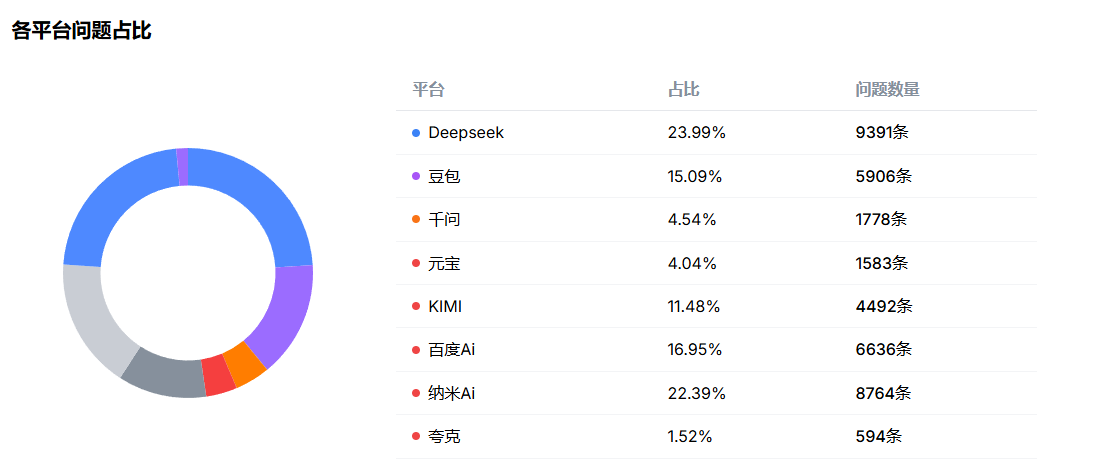This screenshot has width=1106, height=472.
Task: Click the 15.09% value for 豆包
Action: (694, 177)
